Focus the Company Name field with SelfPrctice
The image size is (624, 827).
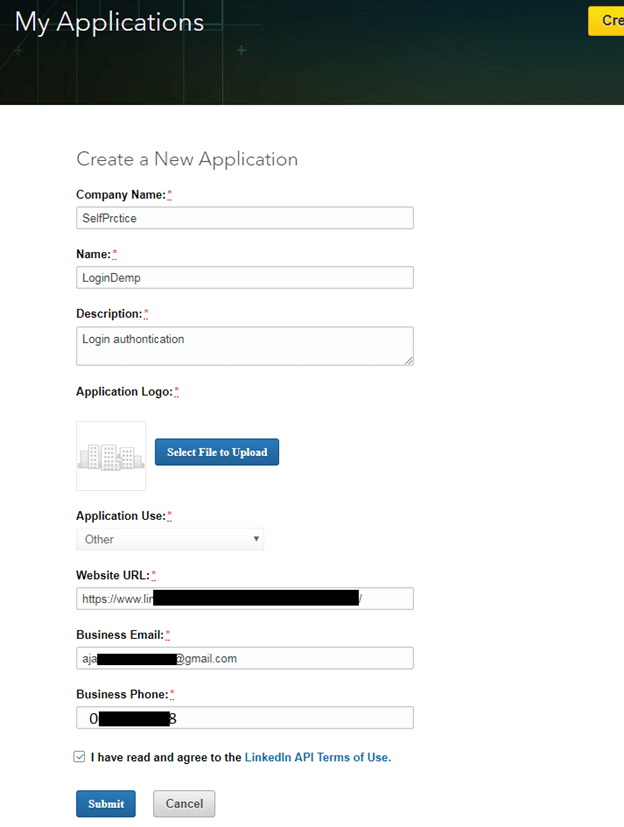pos(245,218)
